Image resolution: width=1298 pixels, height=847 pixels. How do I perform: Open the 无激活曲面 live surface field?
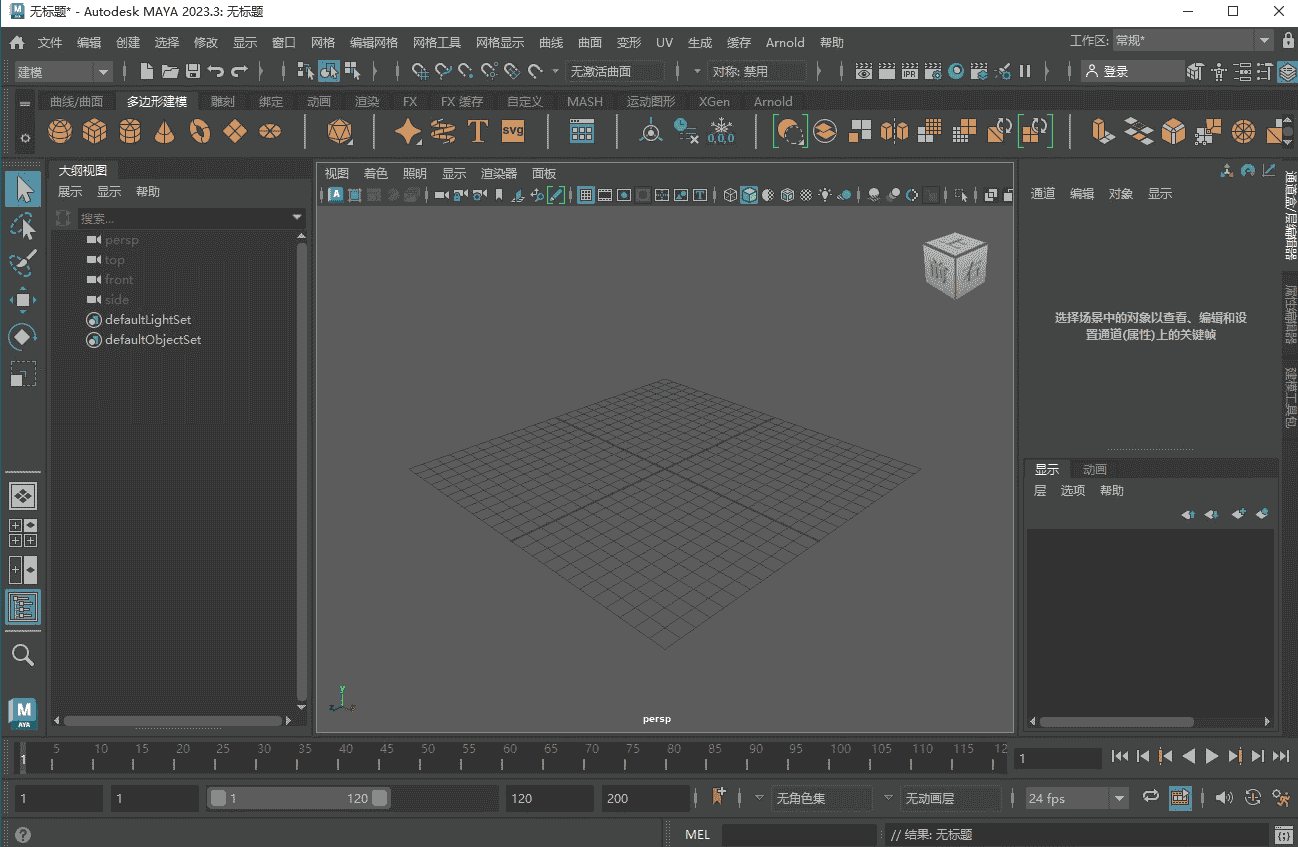pos(615,71)
